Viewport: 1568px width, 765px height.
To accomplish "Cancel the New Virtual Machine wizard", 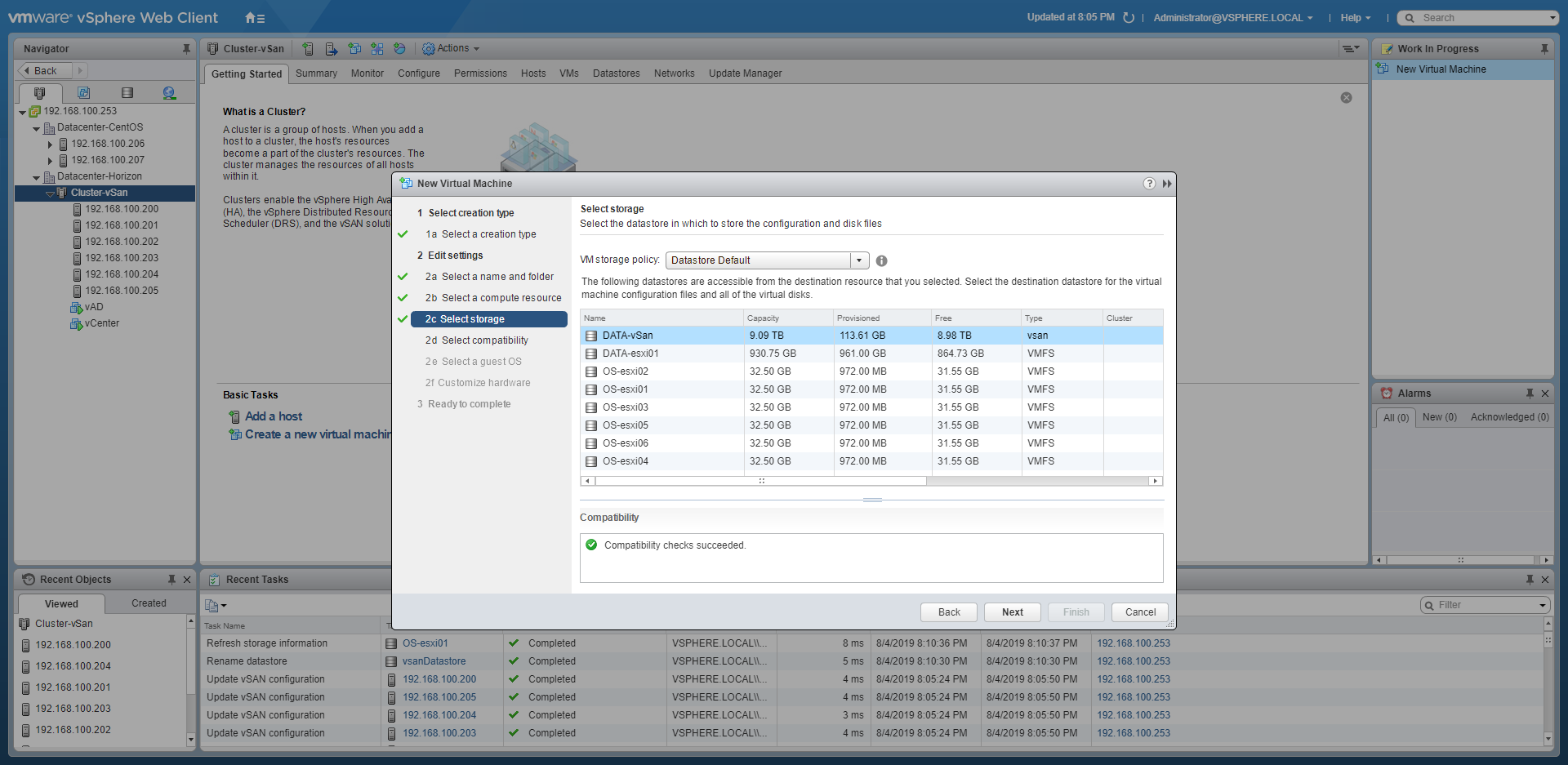I will (1140, 612).
